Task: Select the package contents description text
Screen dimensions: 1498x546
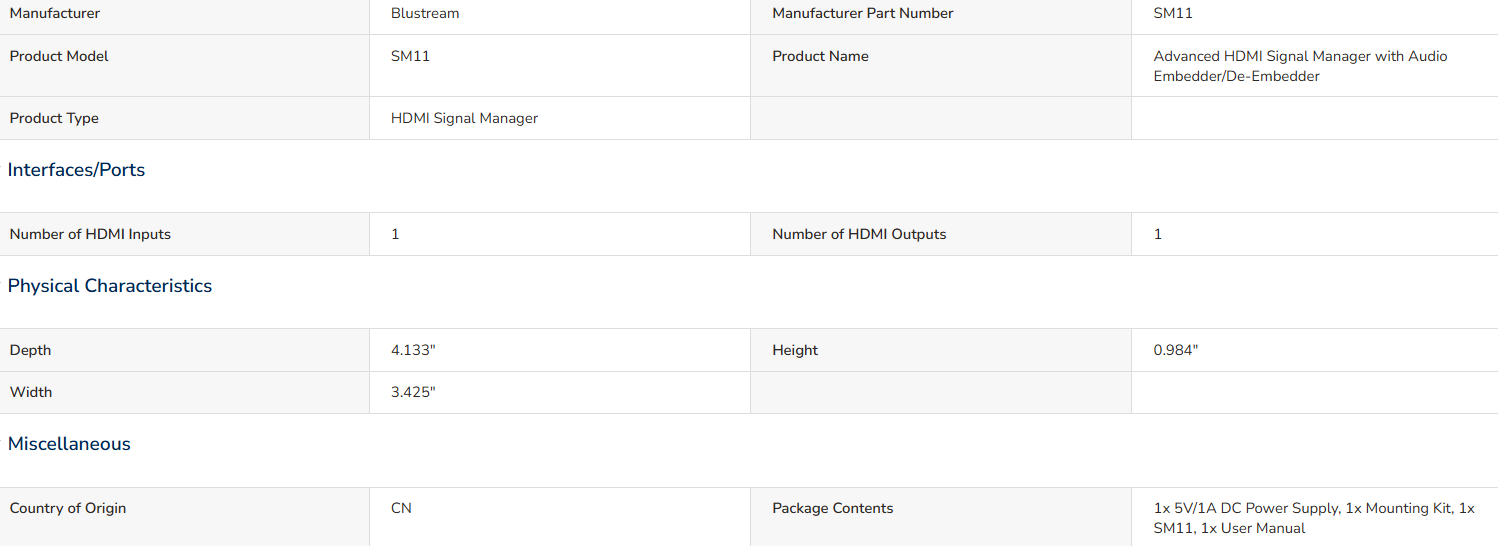Action: (1314, 518)
